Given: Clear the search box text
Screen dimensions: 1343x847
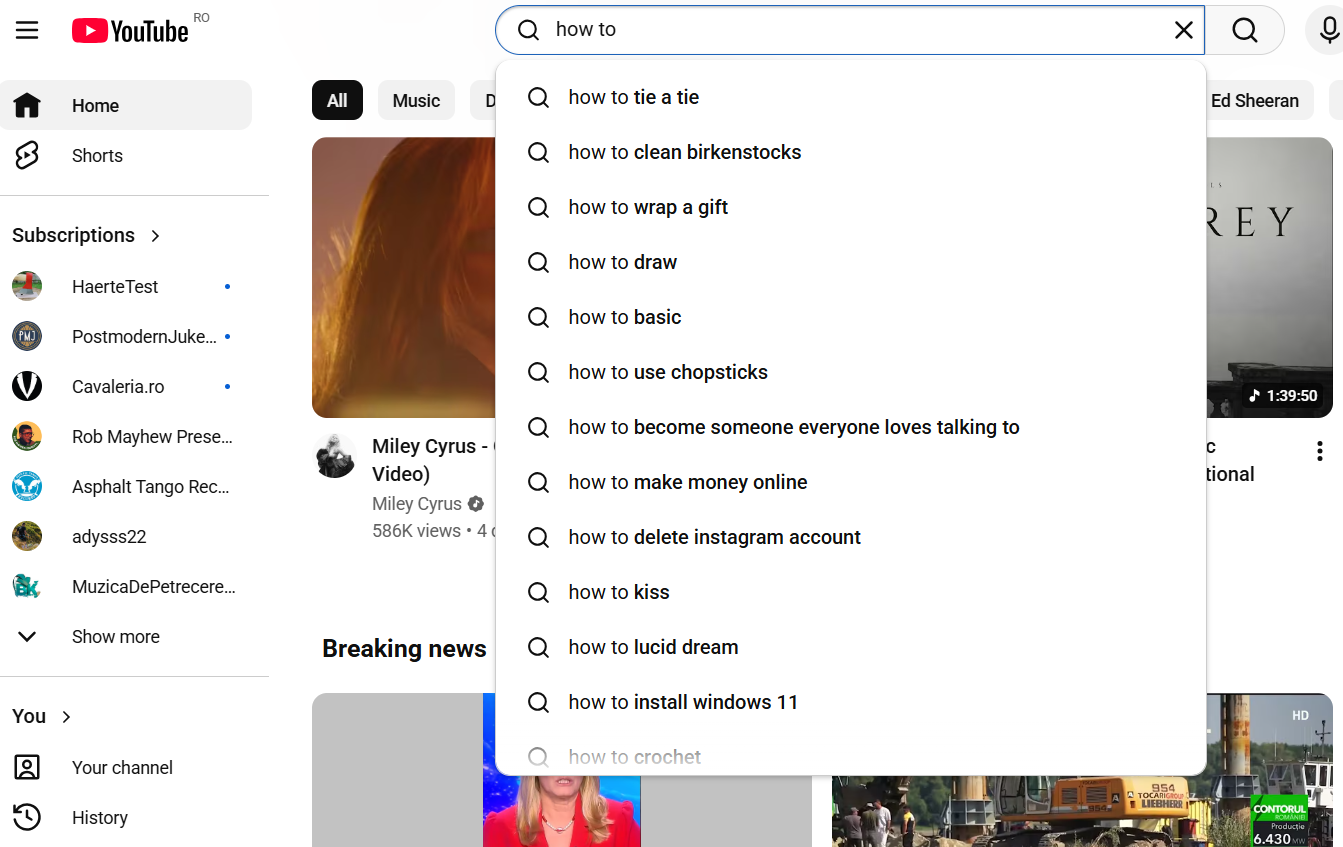Looking at the screenshot, I should pyautogui.click(x=1184, y=30).
